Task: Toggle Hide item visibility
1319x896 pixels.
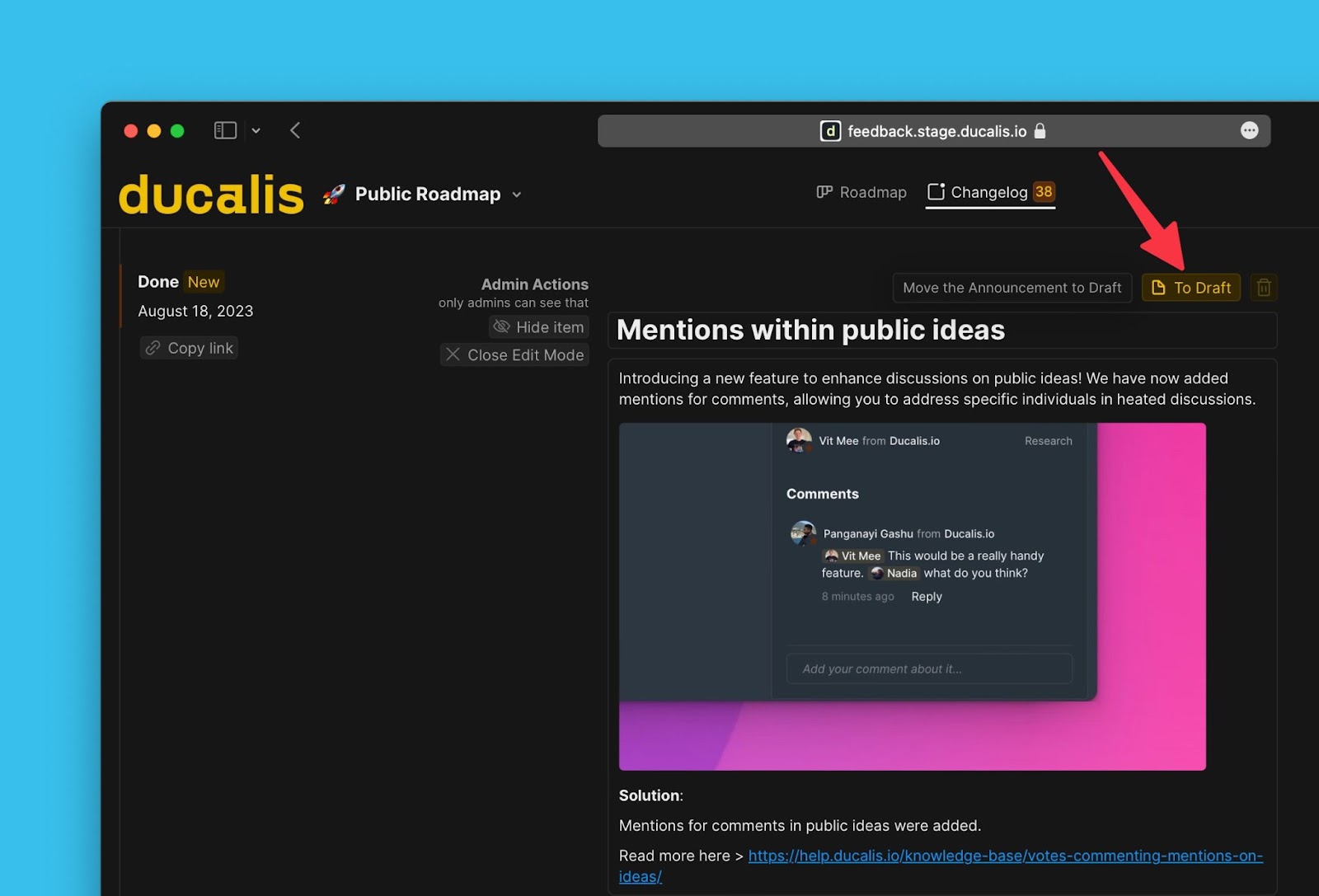Action: pyautogui.click(x=539, y=327)
